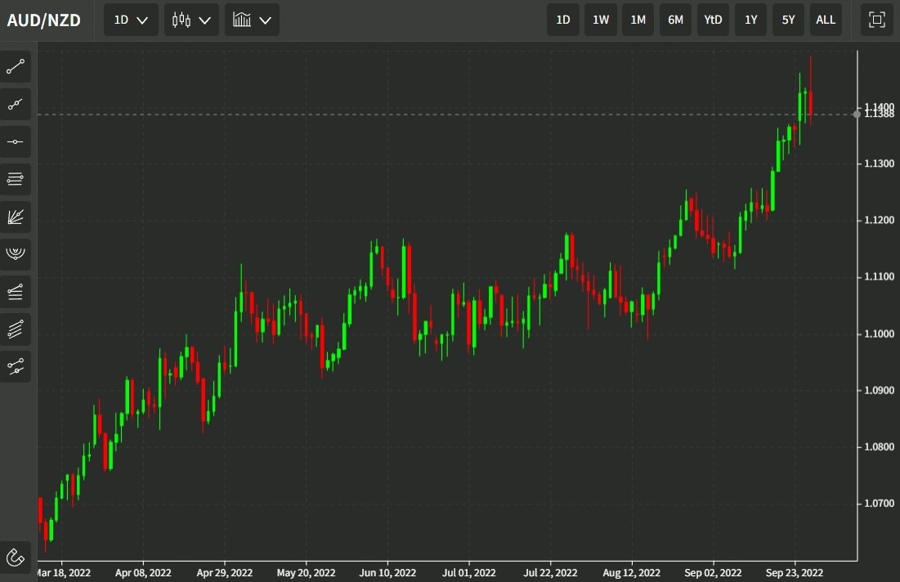Screen dimensions: 900x582
Task: Switch to the 5Y view
Action: (x=788, y=19)
